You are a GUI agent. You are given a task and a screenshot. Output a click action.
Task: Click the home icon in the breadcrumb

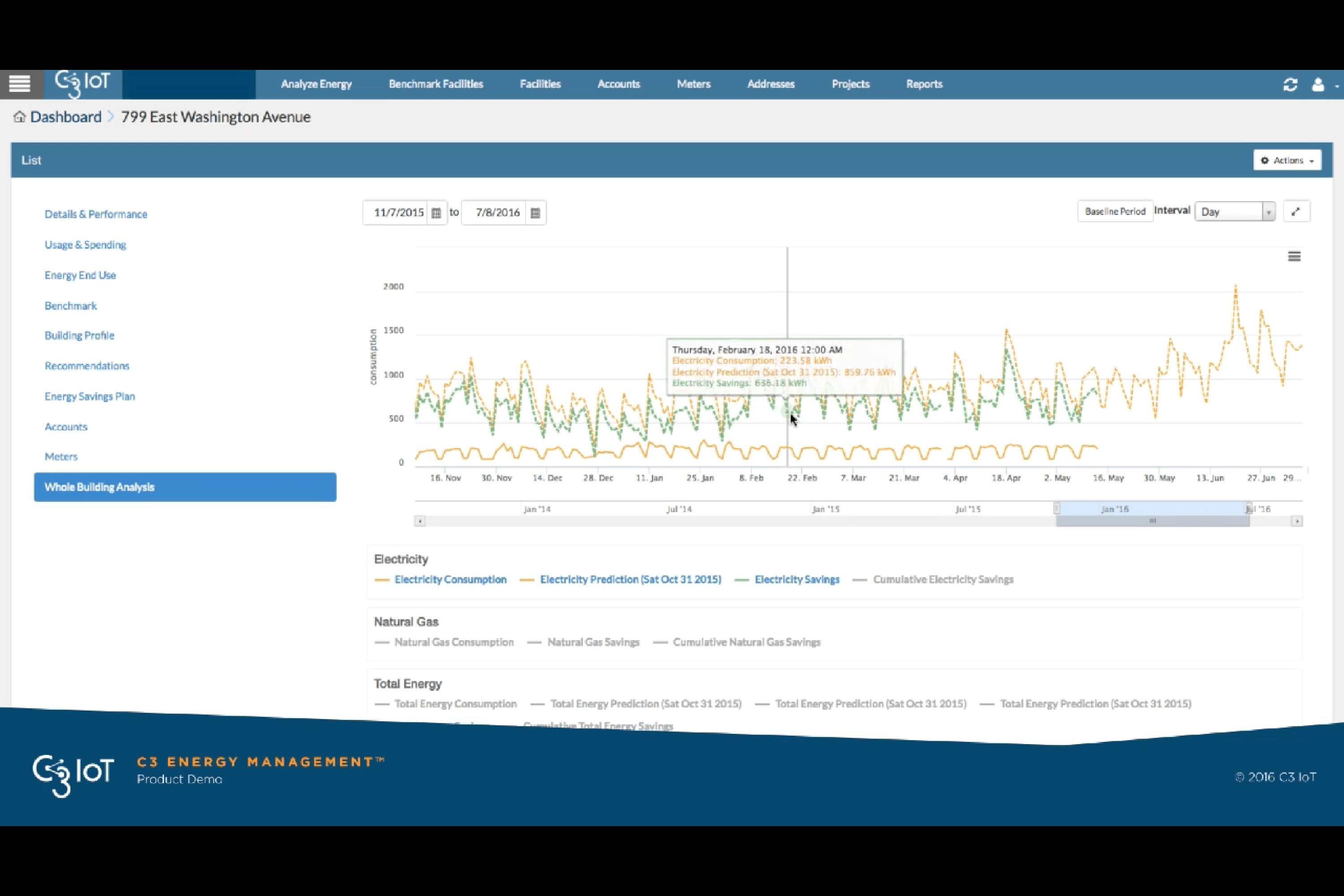point(19,116)
